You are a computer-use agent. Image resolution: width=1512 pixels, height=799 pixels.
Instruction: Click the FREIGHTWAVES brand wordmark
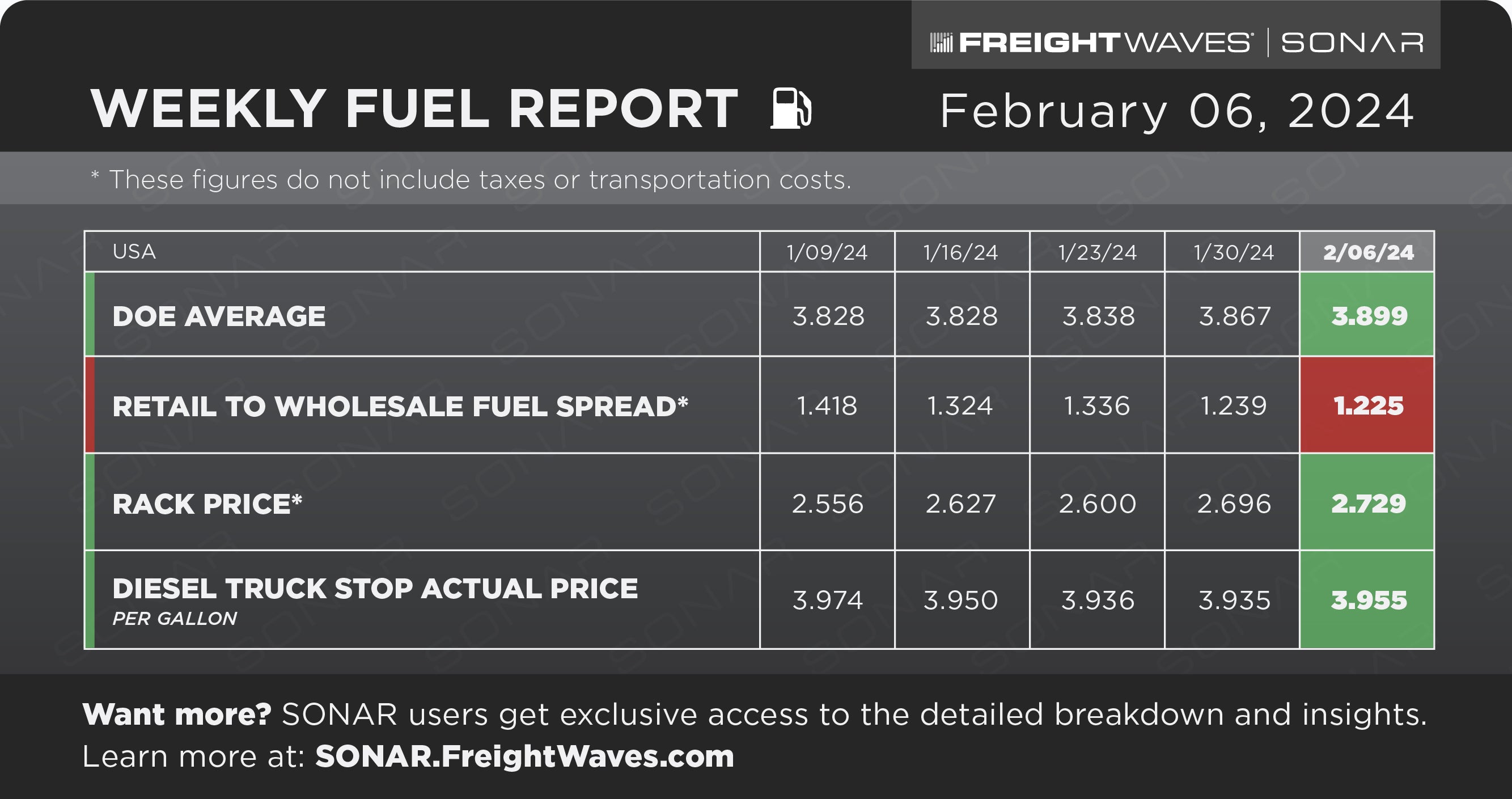tap(1106, 43)
